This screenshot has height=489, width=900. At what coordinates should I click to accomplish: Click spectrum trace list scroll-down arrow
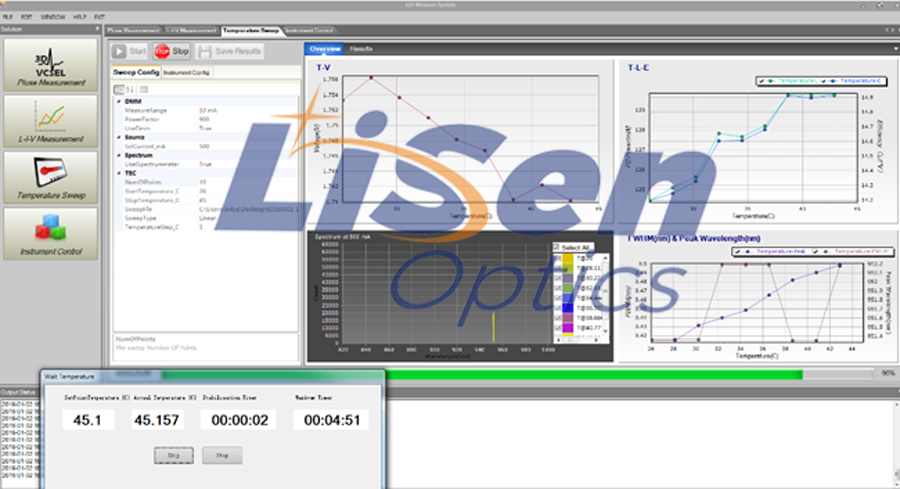pos(605,332)
